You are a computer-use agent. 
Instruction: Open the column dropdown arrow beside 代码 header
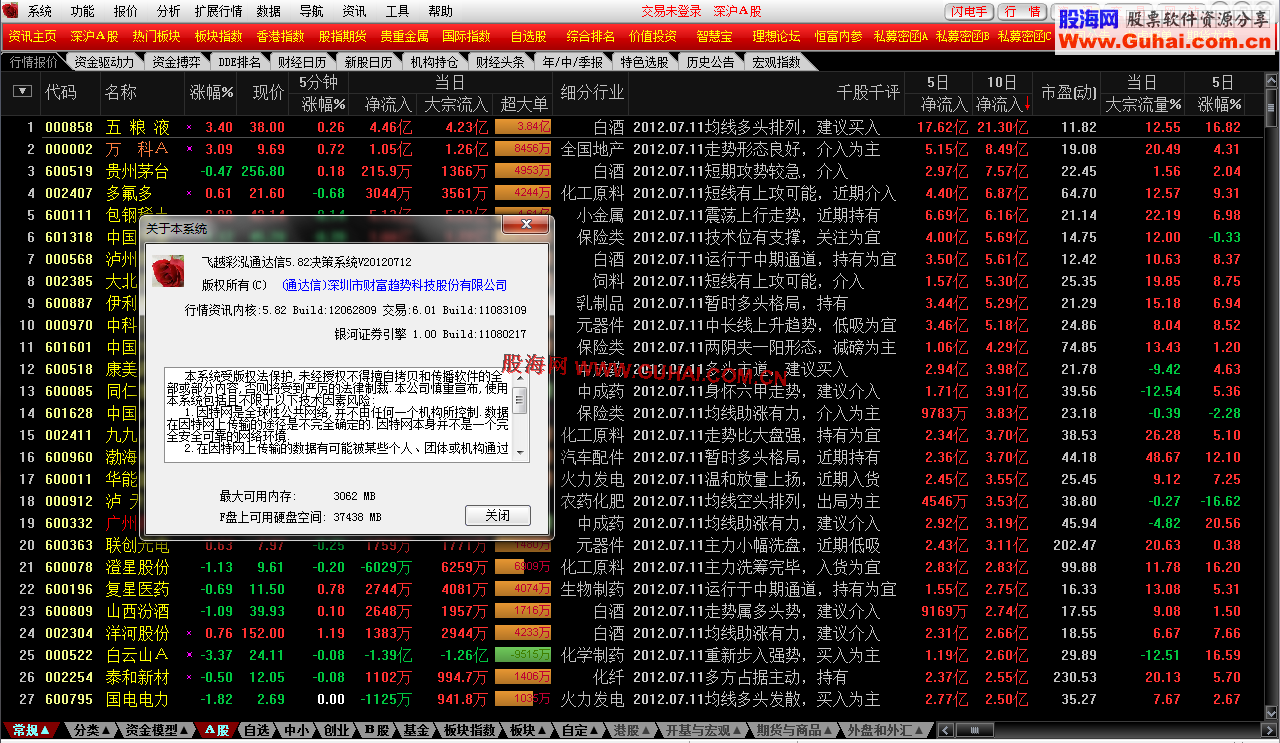22,91
